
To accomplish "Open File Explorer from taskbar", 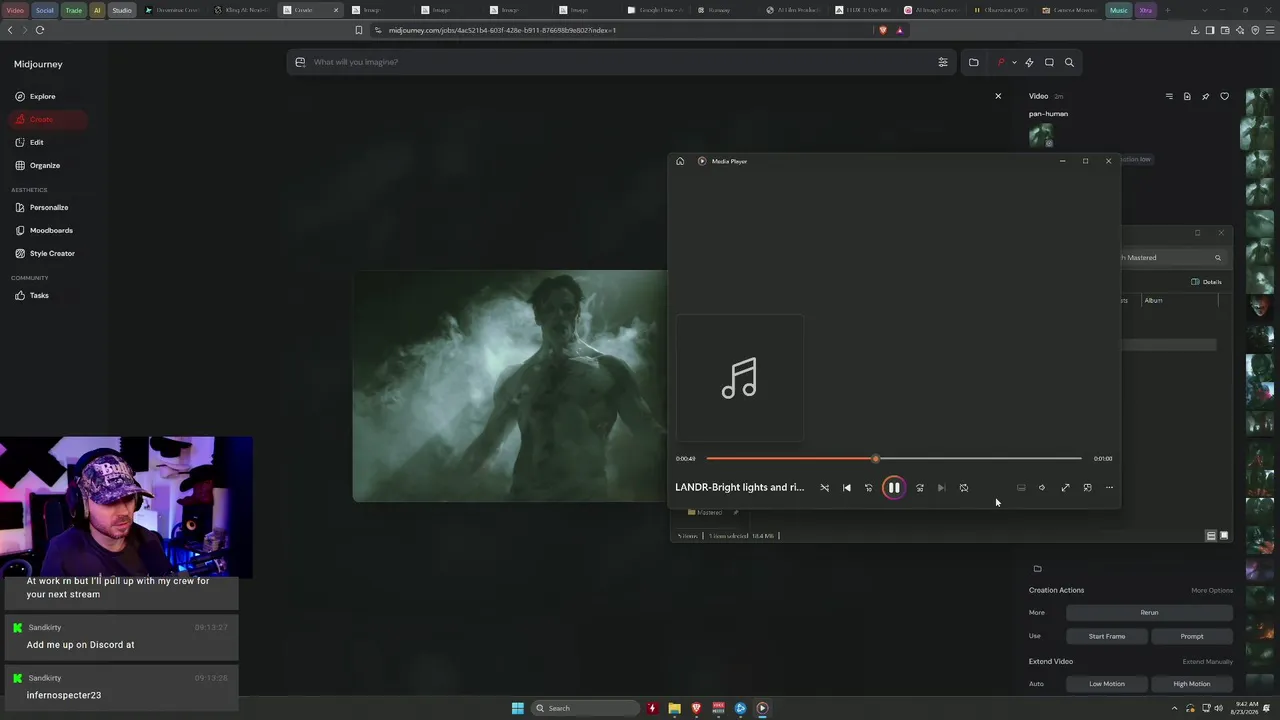I will tap(675, 708).
